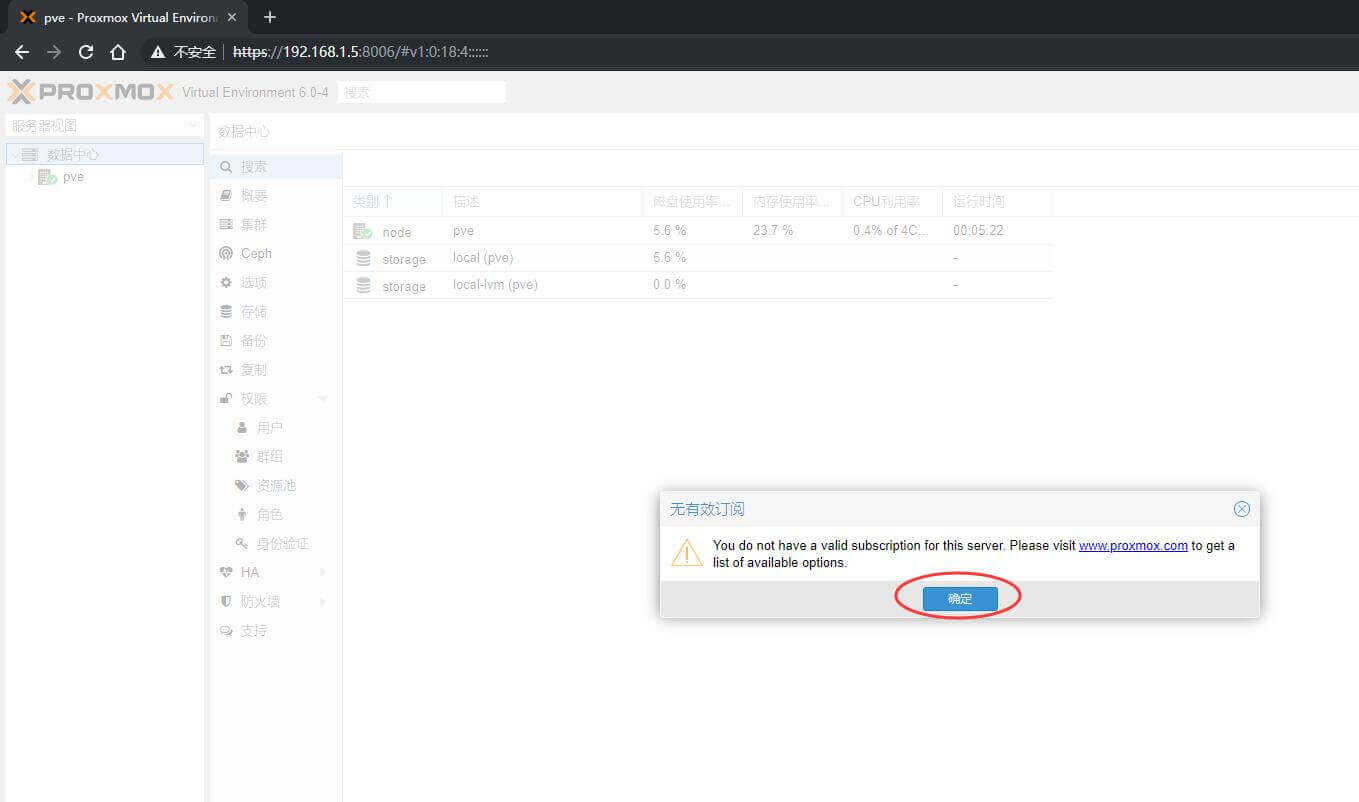Screen dimensions: 1359x802
Task: Click the browser reload button
Action: pos(86,52)
